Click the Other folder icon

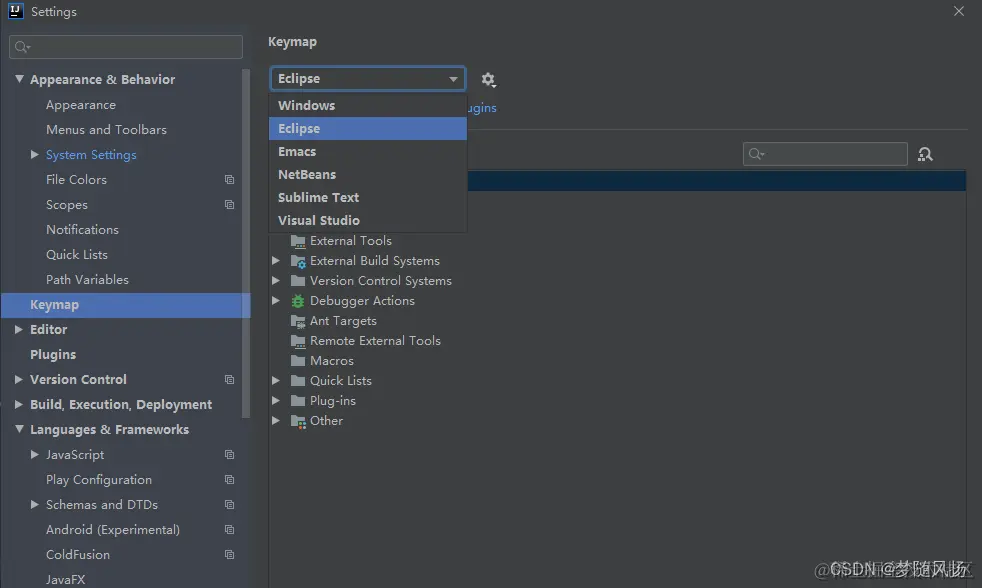coord(298,421)
